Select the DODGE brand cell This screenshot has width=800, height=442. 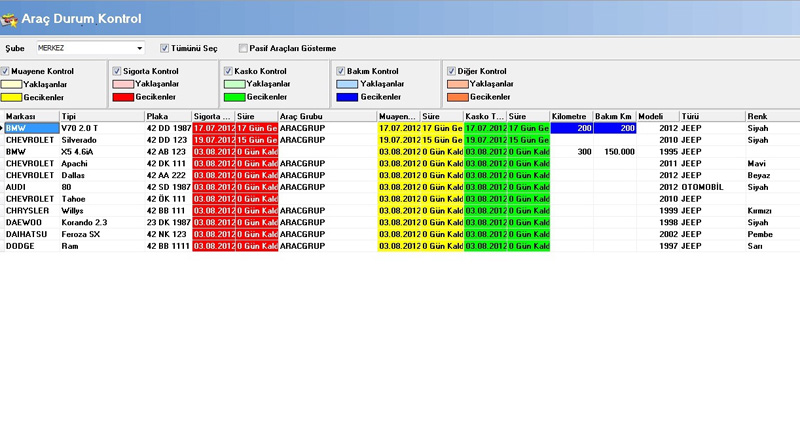click(32, 245)
